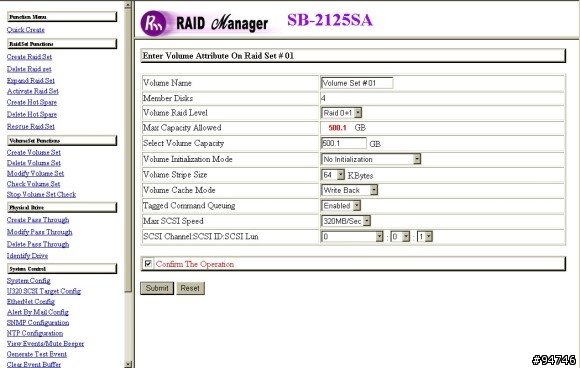Image resolution: width=580 pixels, height=368 pixels.
Task: Open the Volume Cache Mode dropdown
Action: pos(350,190)
